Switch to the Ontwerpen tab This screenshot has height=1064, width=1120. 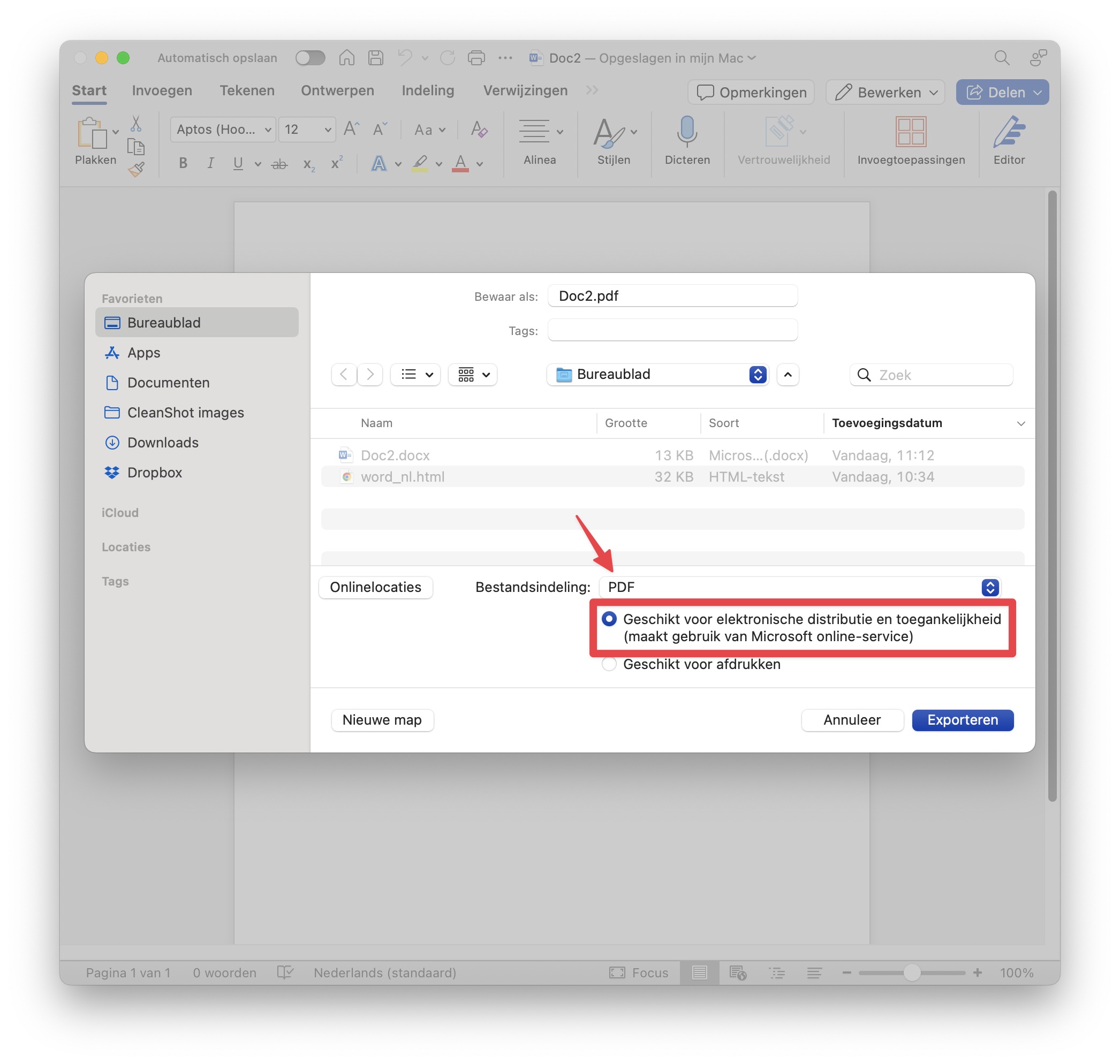click(x=337, y=91)
